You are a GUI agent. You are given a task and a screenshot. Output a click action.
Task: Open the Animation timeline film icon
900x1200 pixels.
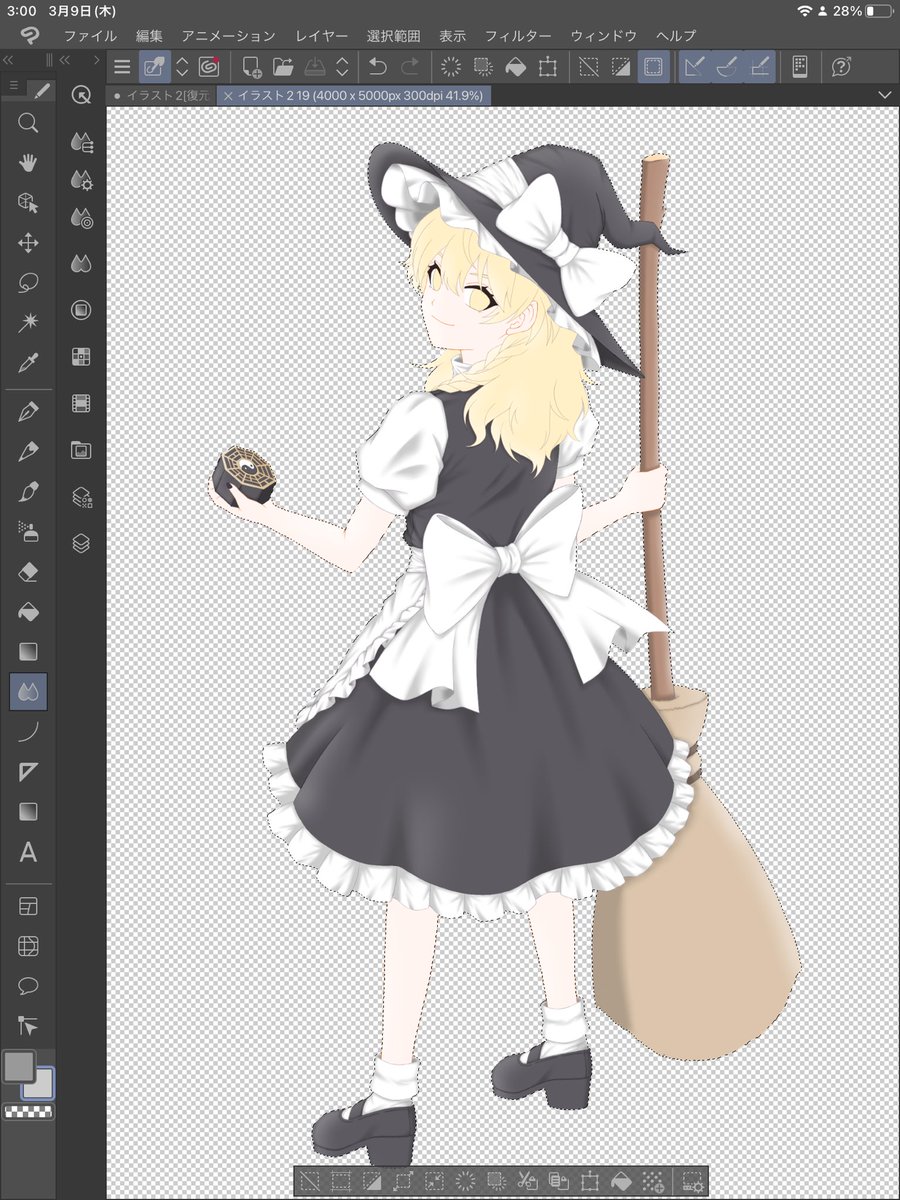(81, 404)
